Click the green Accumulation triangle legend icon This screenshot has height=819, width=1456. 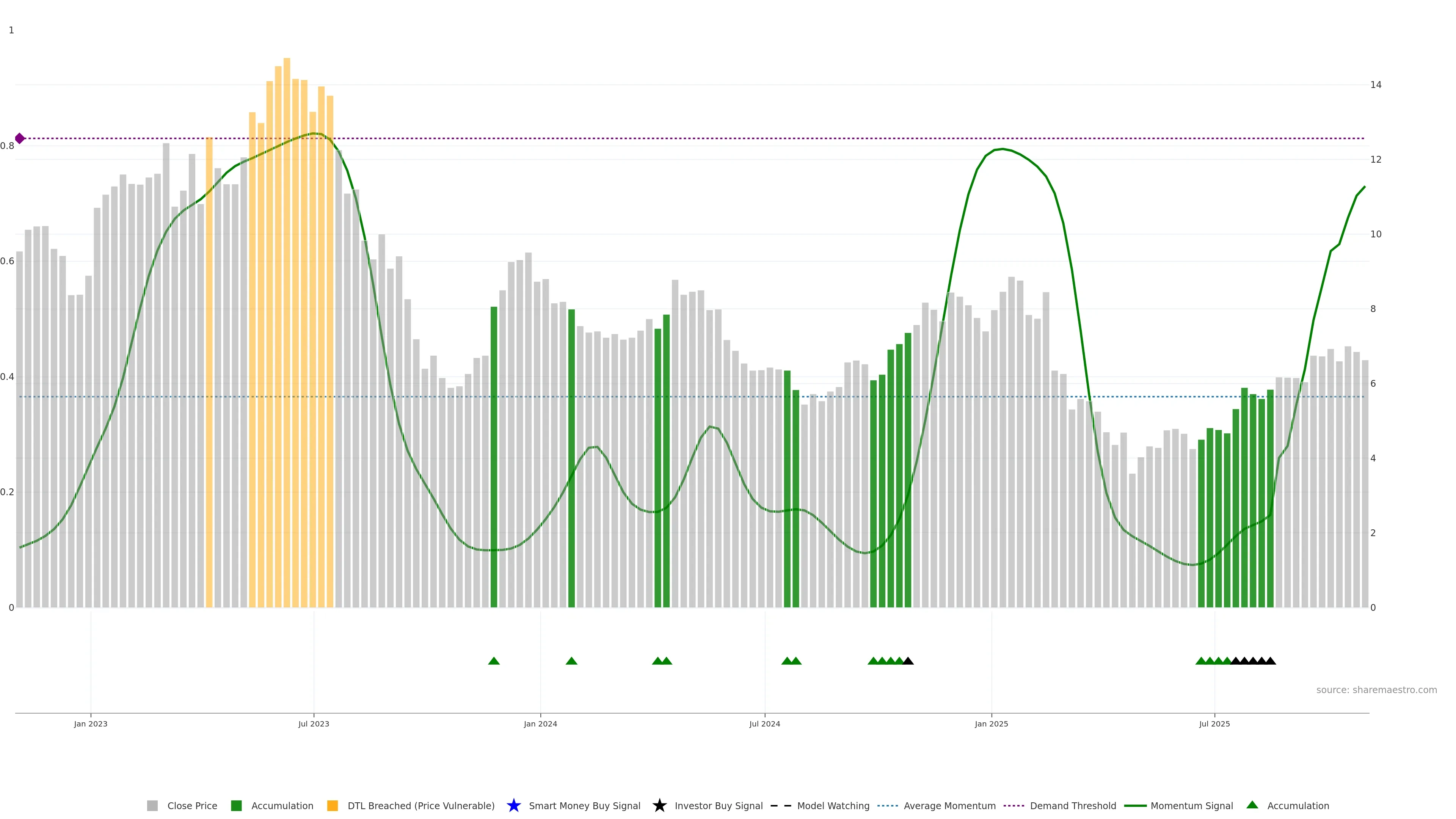(x=1252, y=805)
